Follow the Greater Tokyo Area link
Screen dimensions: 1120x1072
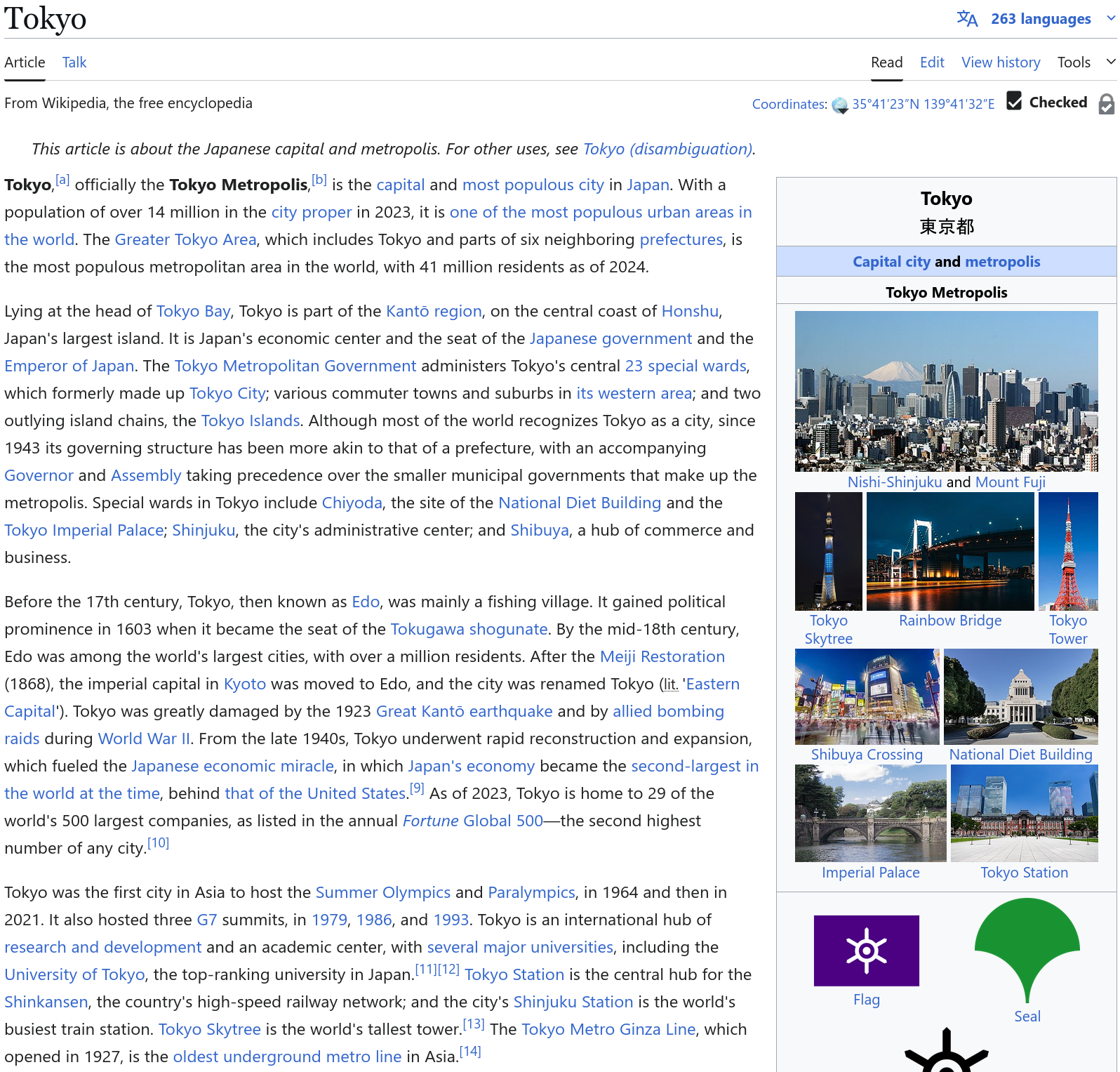tap(185, 239)
